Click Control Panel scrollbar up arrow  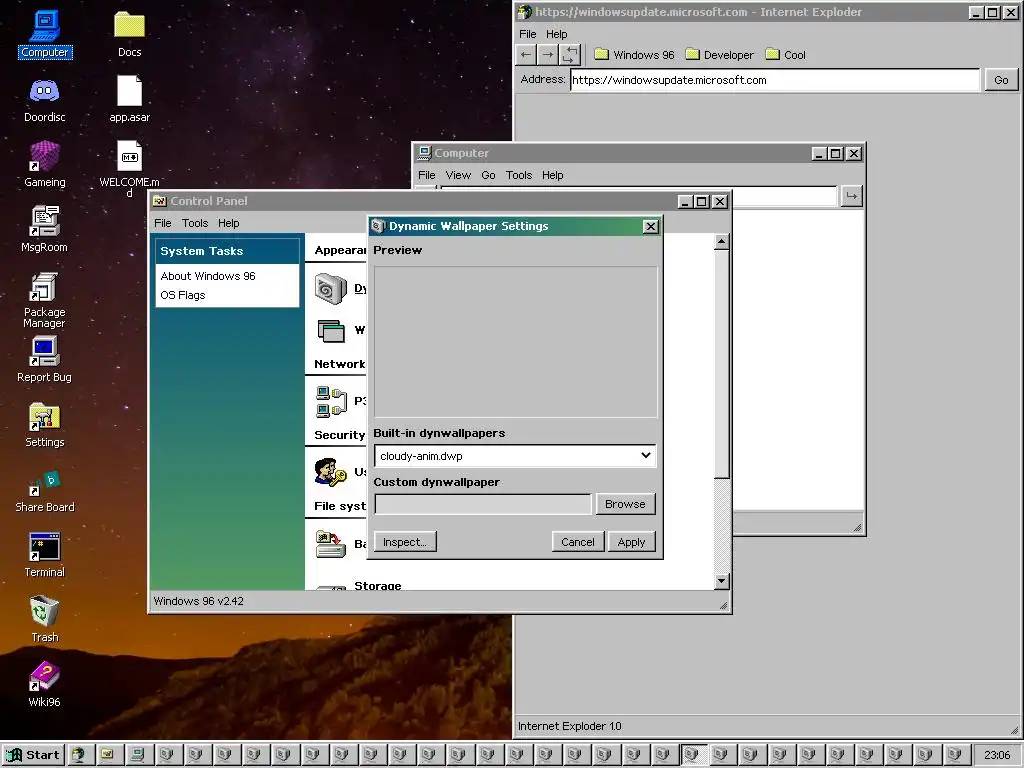pos(721,242)
